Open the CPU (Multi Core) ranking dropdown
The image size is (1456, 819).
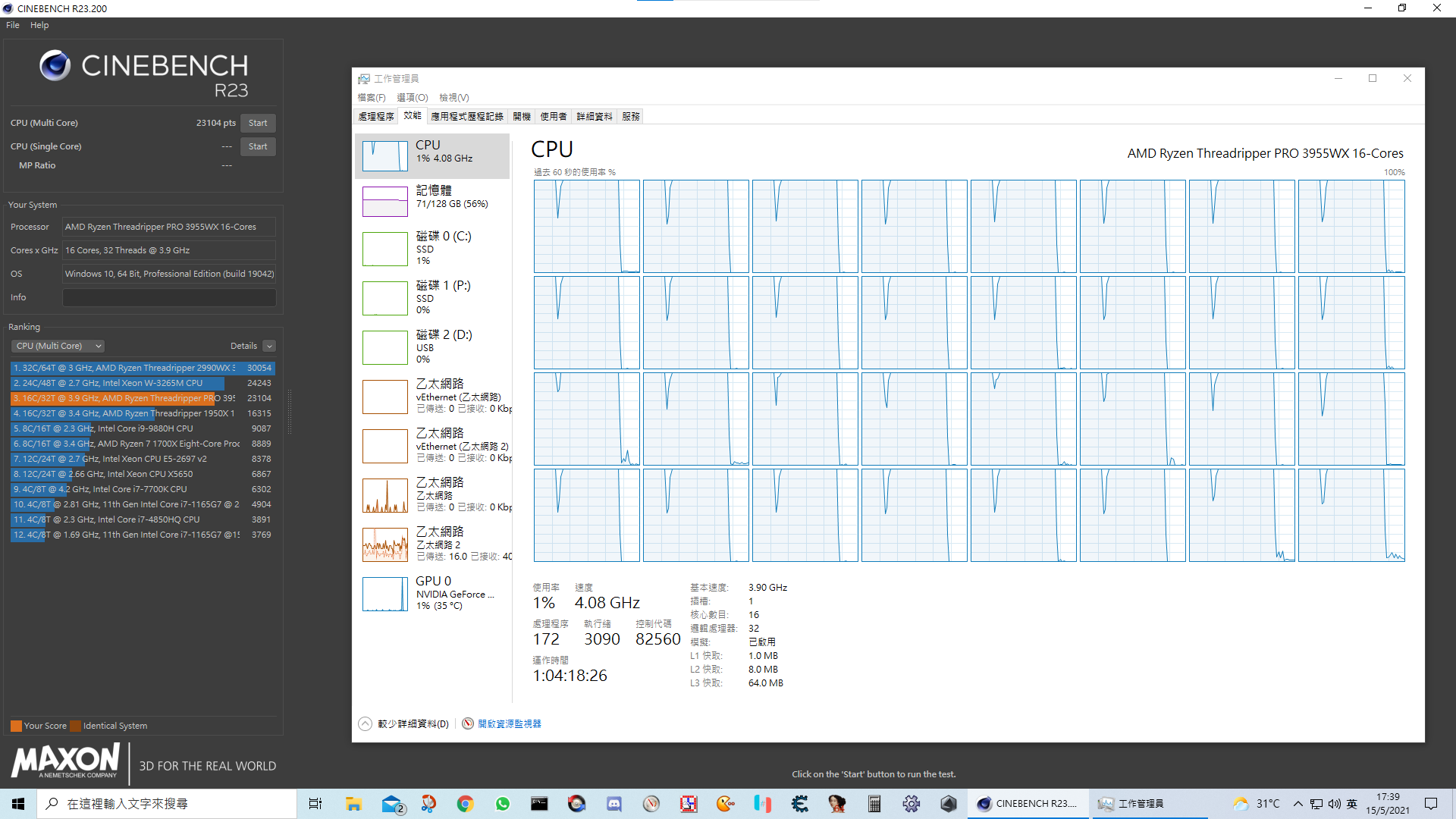click(58, 346)
